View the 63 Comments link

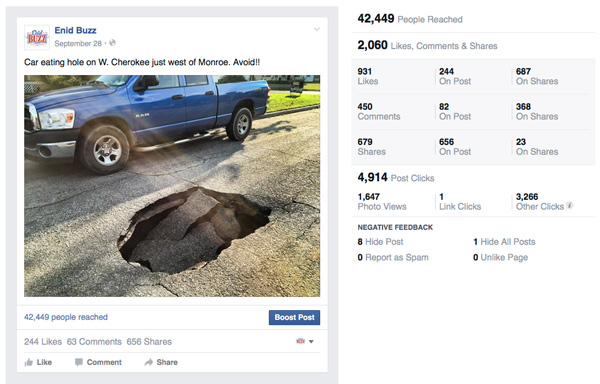pos(94,342)
